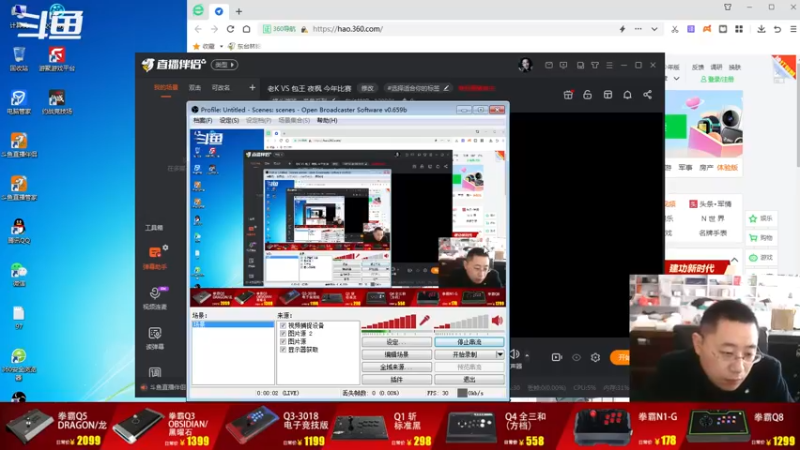Viewport: 800px width, 450px height.
Task: Click the browser scissors screenshot icon
Action: tap(674, 29)
